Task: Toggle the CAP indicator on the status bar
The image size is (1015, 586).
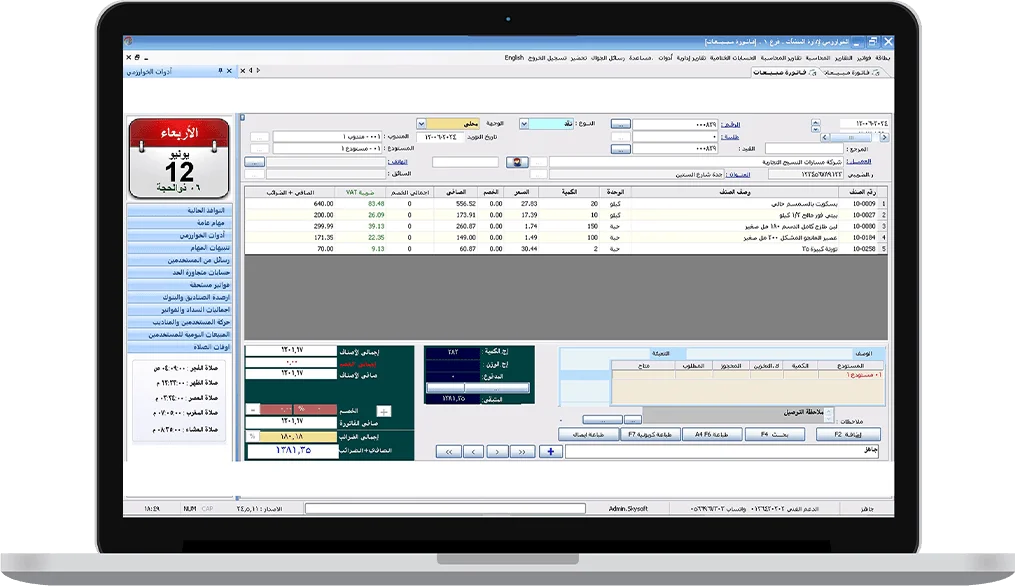Action: pos(206,508)
